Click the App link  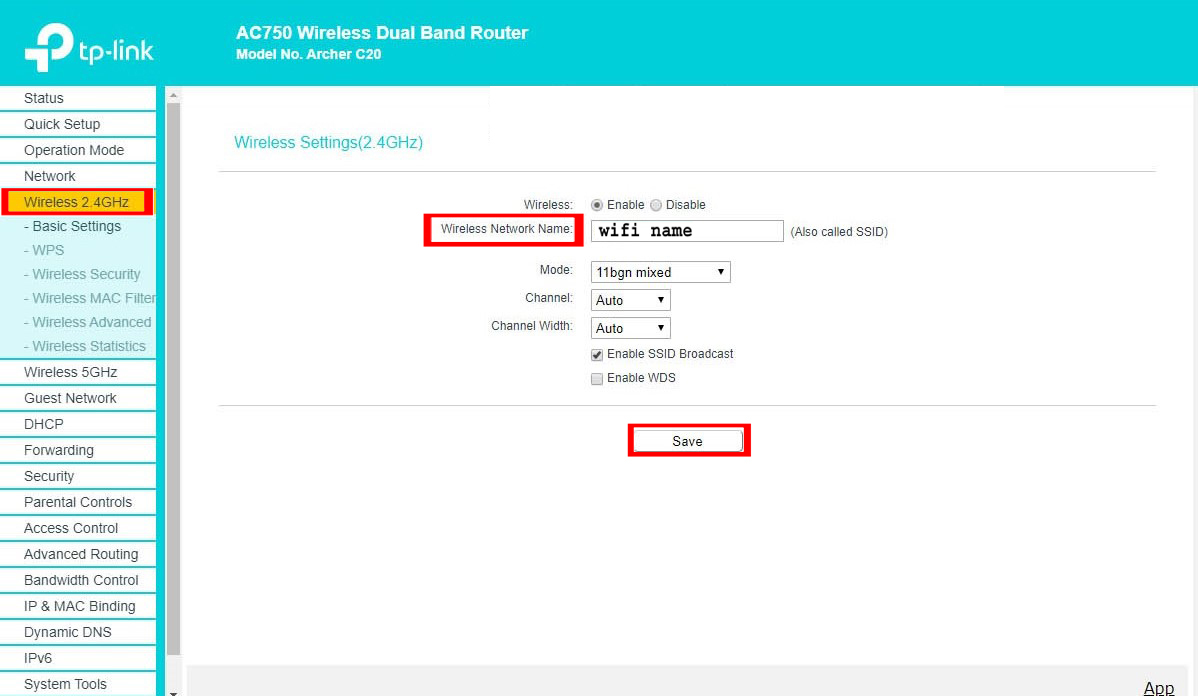click(x=1158, y=687)
